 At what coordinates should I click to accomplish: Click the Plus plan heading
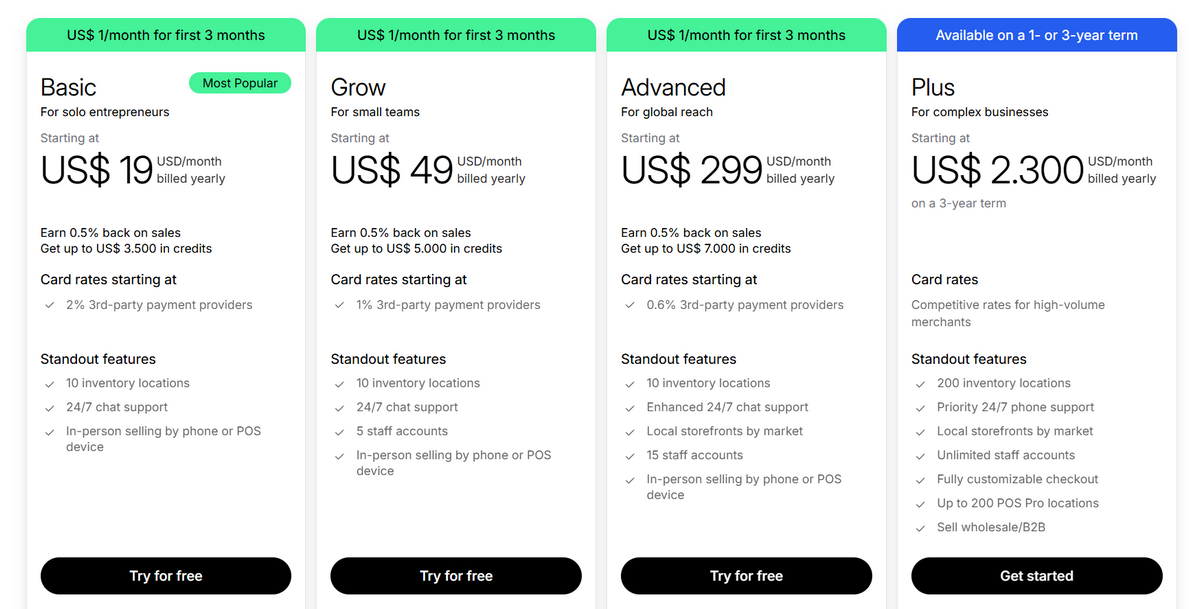932,87
